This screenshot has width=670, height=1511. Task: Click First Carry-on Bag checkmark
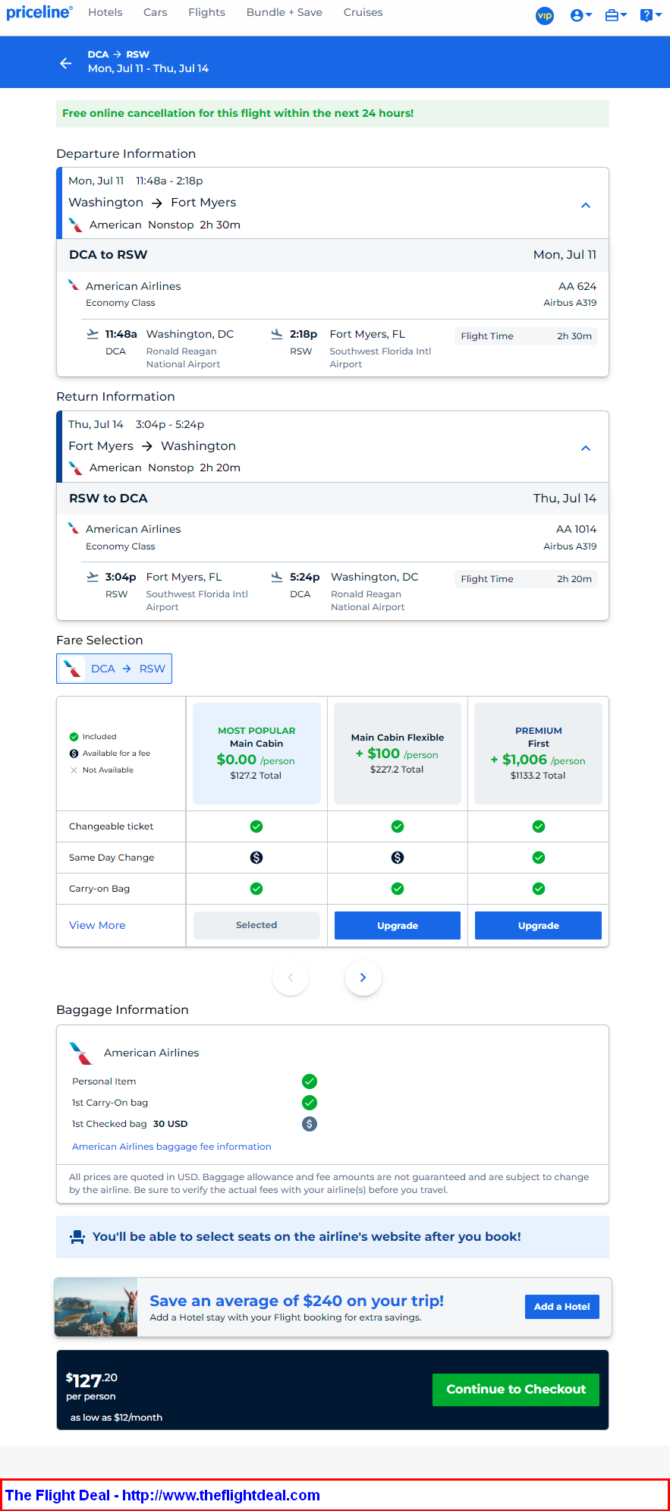point(538,888)
